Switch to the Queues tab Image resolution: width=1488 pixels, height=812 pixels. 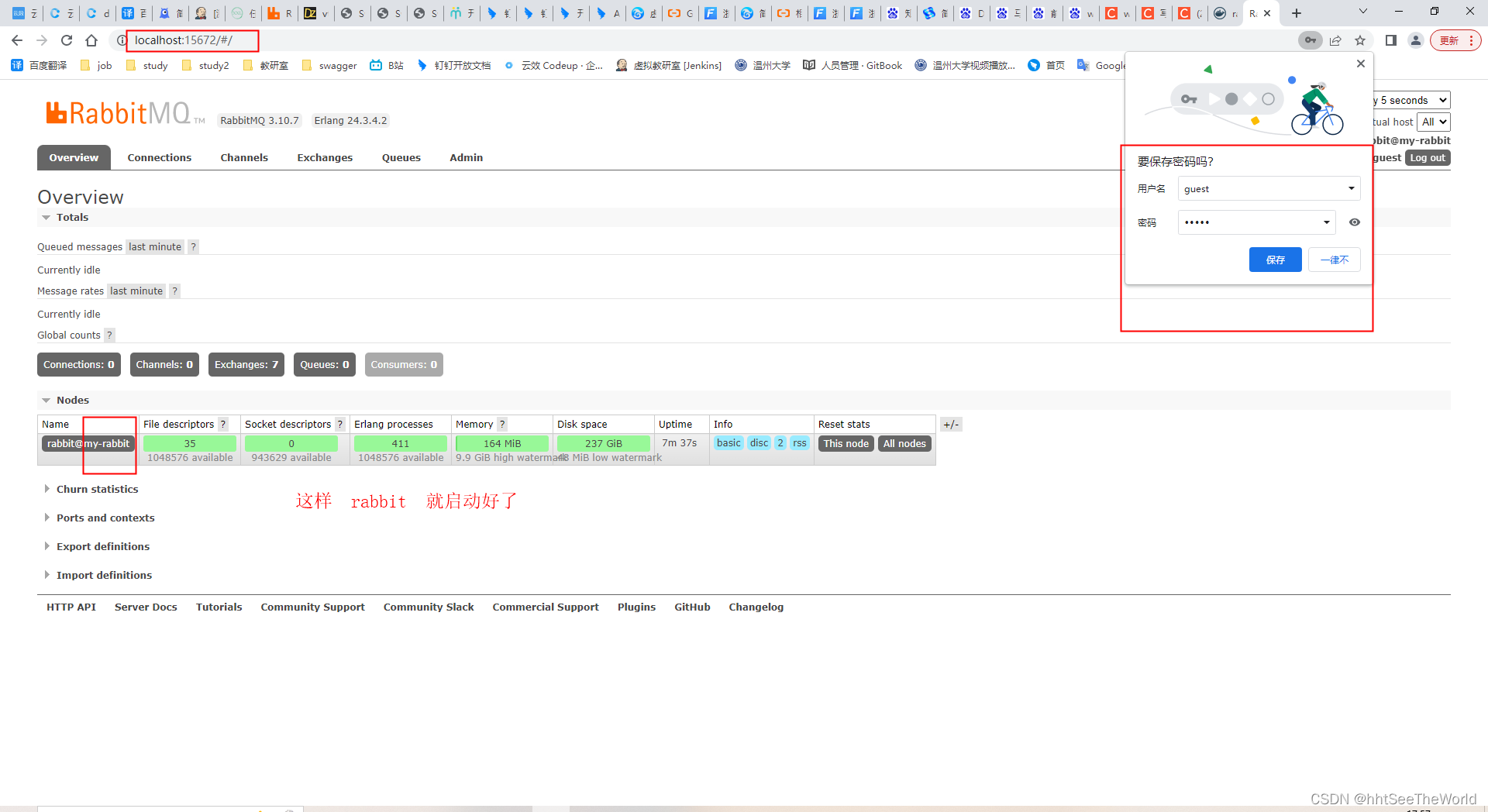401,157
